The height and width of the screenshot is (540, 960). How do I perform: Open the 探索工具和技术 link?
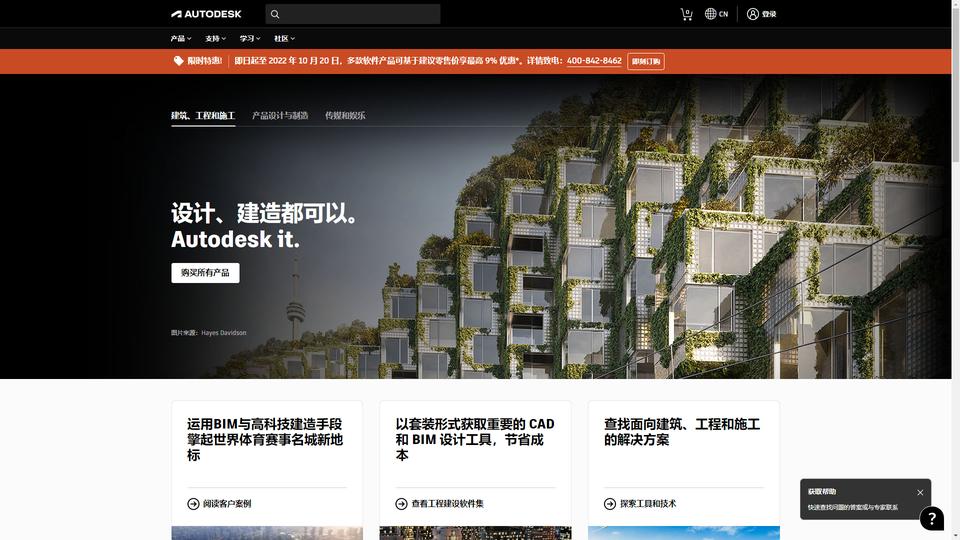pyautogui.click(x=648, y=504)
